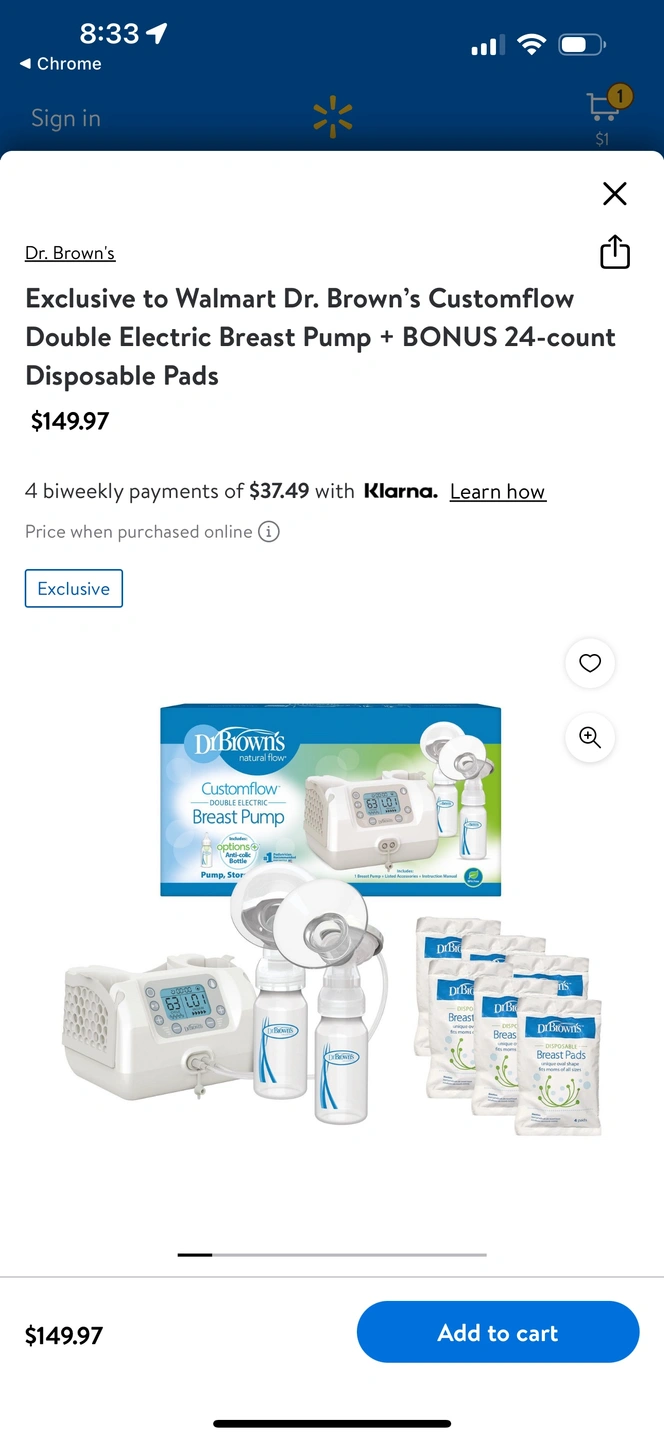664x1440 pixels.
Task: Close the product detail sheet
Action: pyautogui.click(x=615, y=193)
